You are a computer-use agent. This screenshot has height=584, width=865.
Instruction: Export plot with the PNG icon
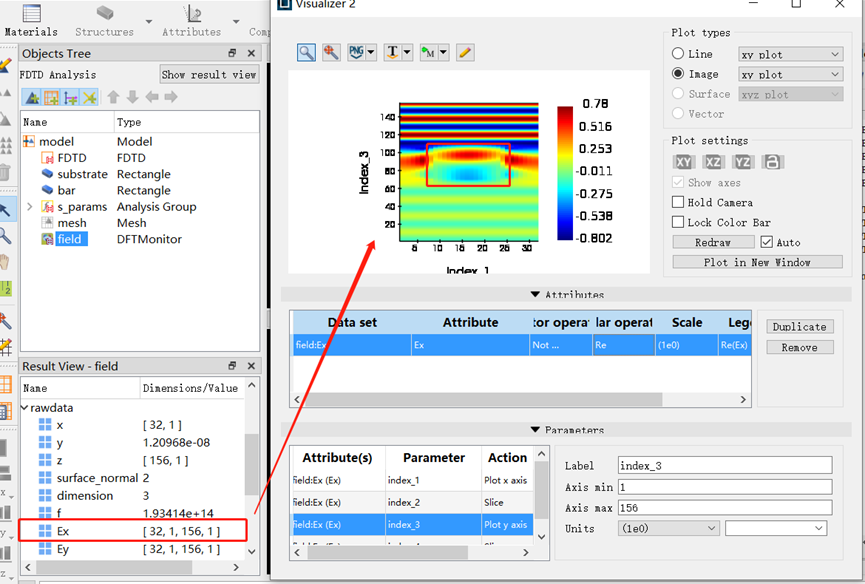[x=356, y=52]
